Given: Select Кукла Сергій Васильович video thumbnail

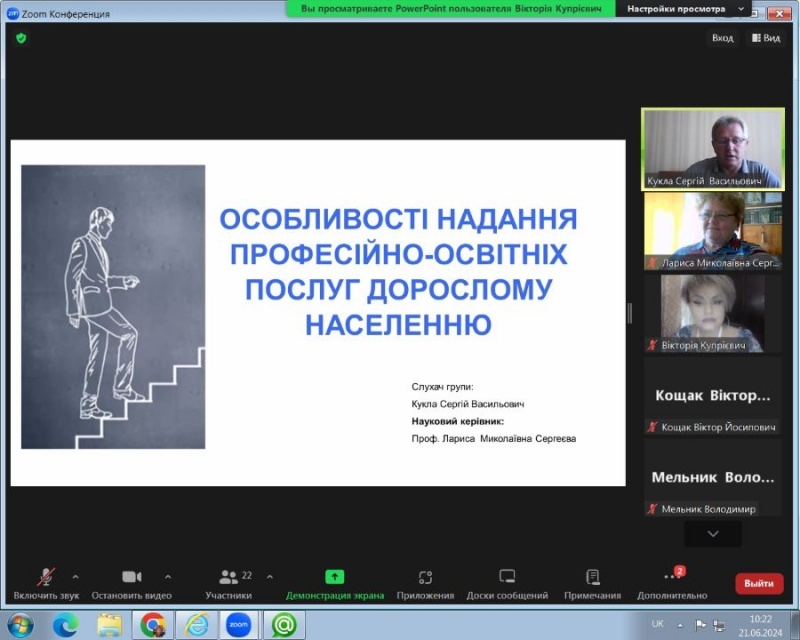Looking at the screenshot, I should (711, 148).
